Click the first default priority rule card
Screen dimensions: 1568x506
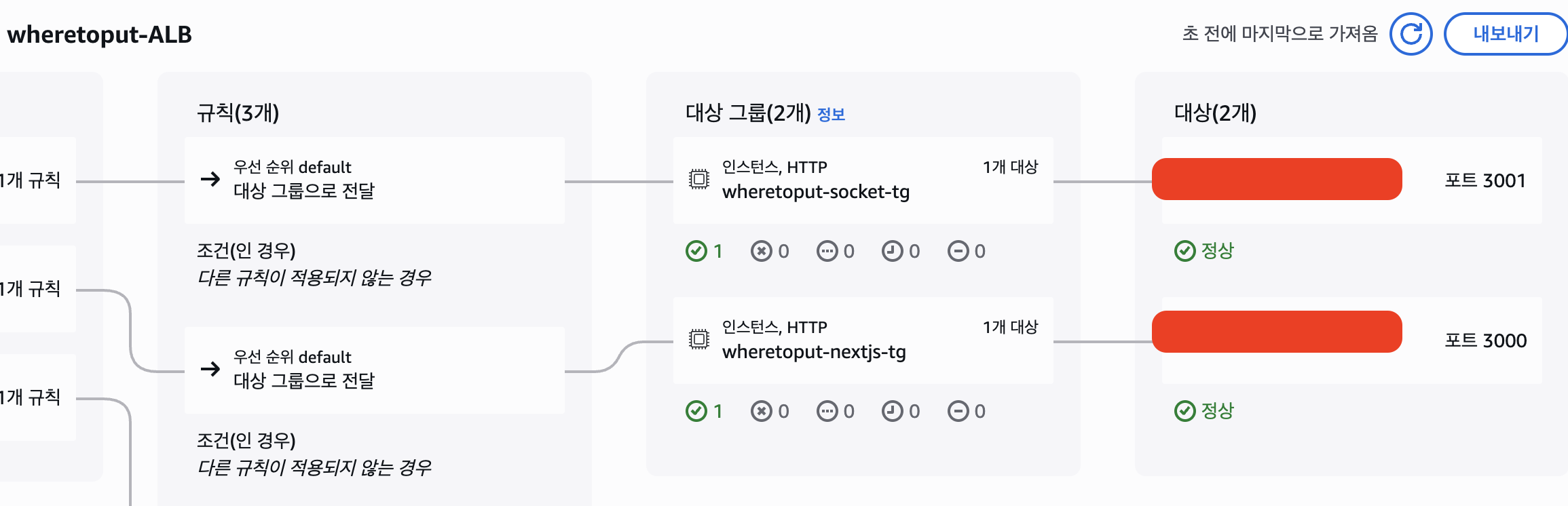(374, 180)
